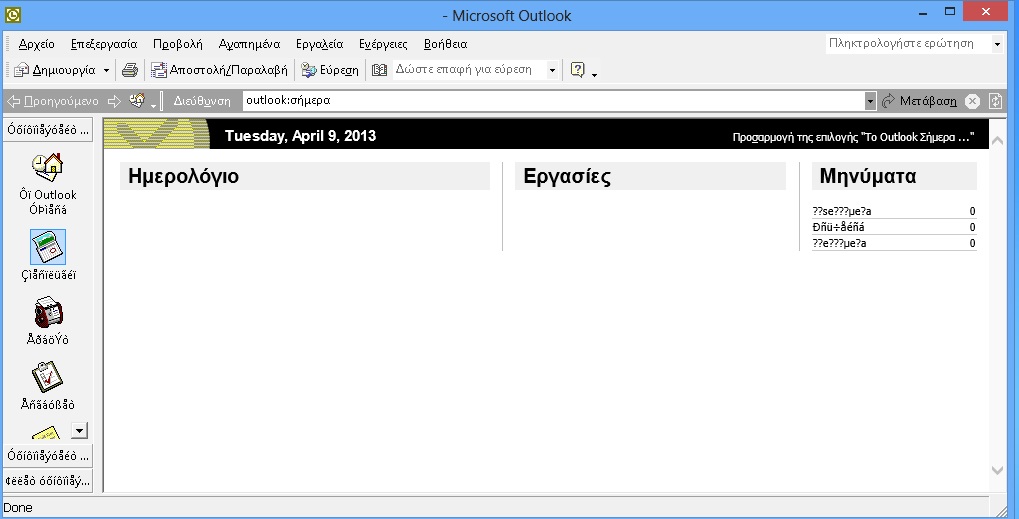Open the Notes shortcut icon
1019x519 pixels.
coord(46,433)
